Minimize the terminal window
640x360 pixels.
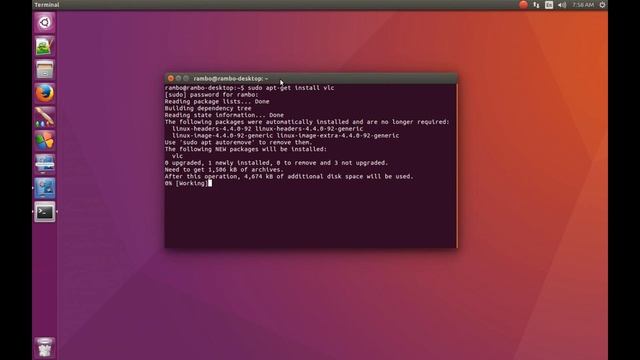pyautogui.click(x=178, y=78)
